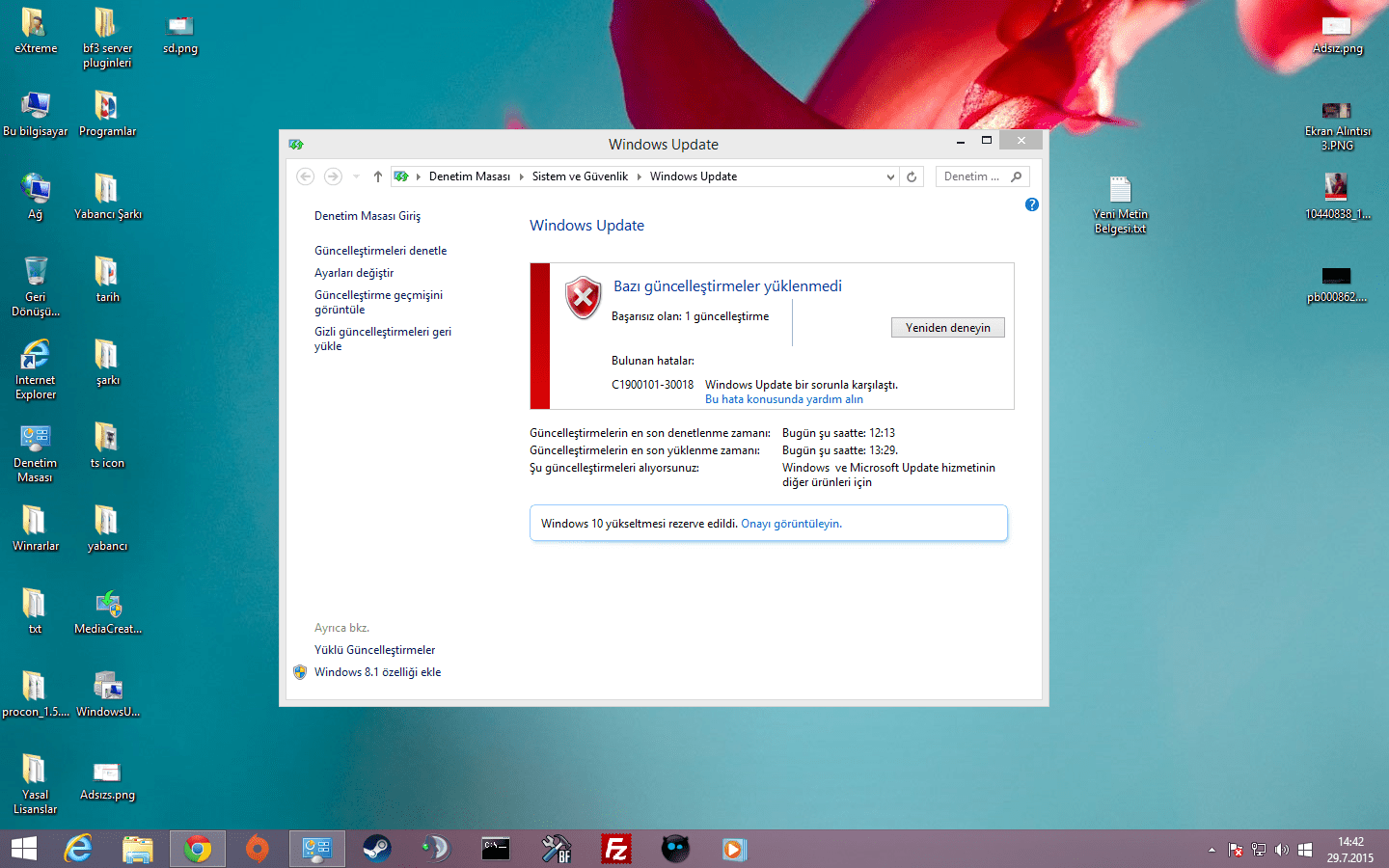Click Sistem ve Güvenlik breadcrumb
The width and height of the screenshot is (1389, 868).
(x=580, y=176)
